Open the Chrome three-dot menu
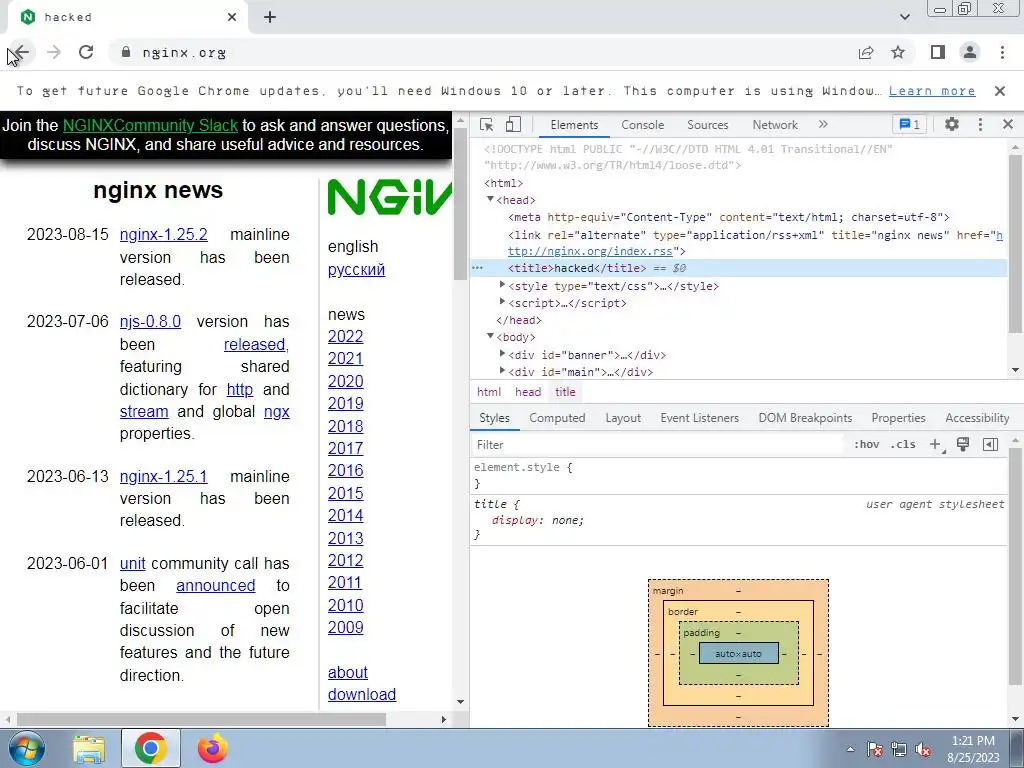 [x=1002, y=52]
